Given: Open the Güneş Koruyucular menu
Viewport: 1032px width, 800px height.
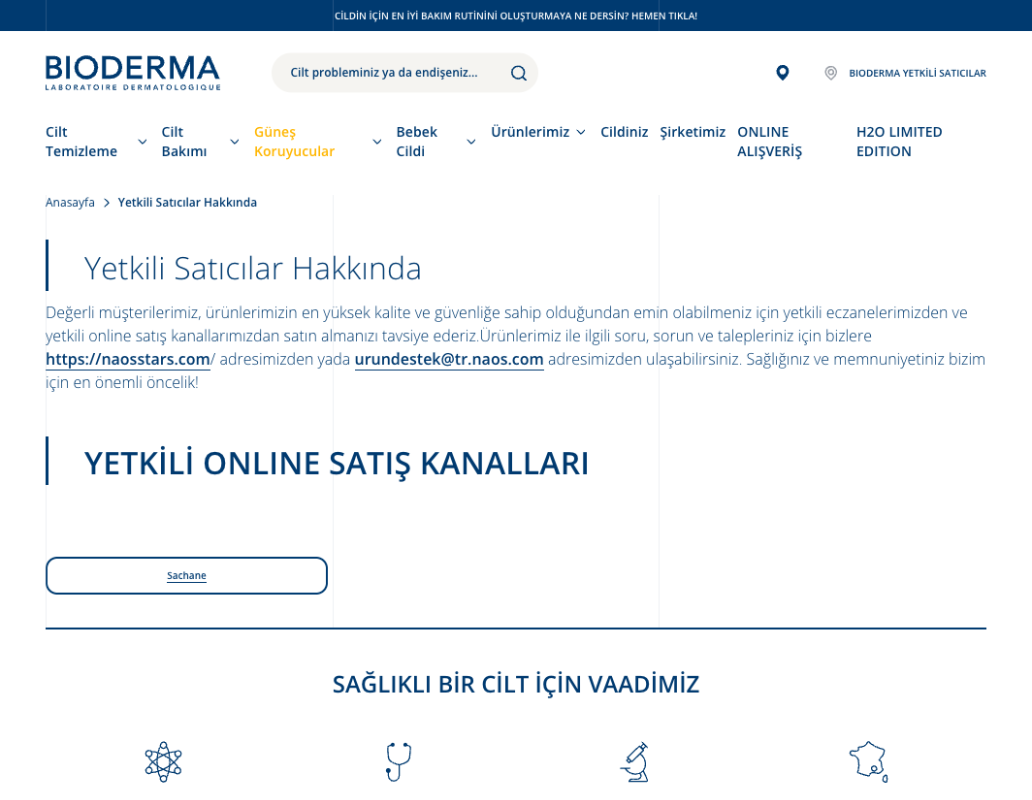Looking at the screenshot, I should (x=294, y=141).
